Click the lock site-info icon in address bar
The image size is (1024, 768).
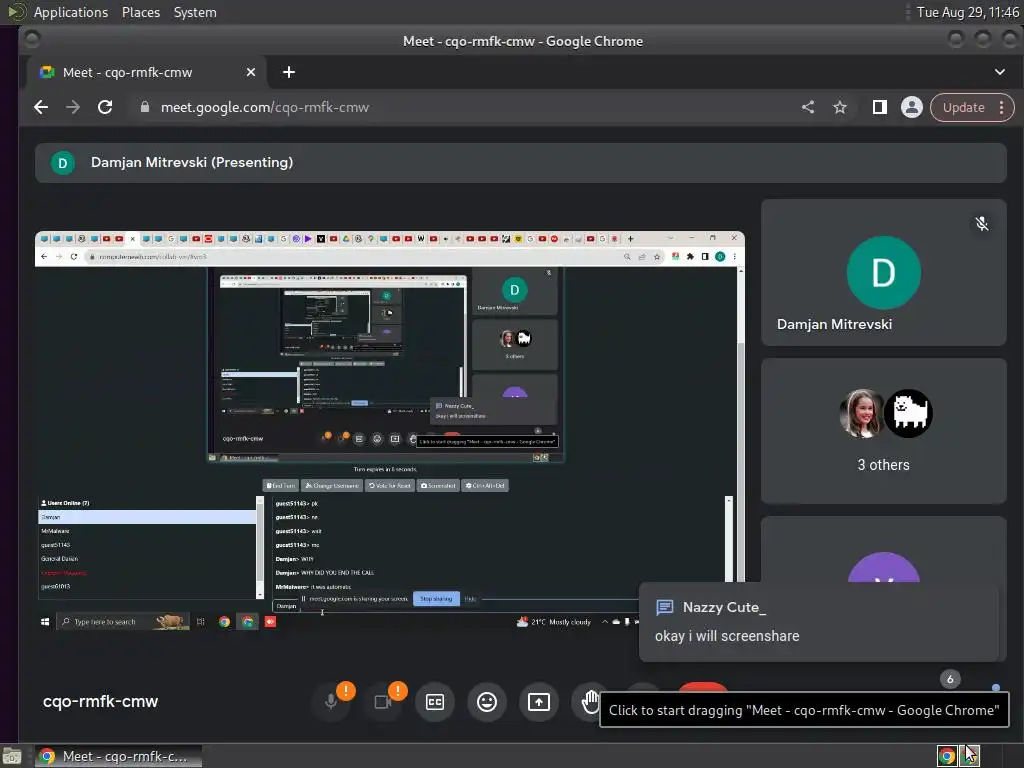(145, 107)
